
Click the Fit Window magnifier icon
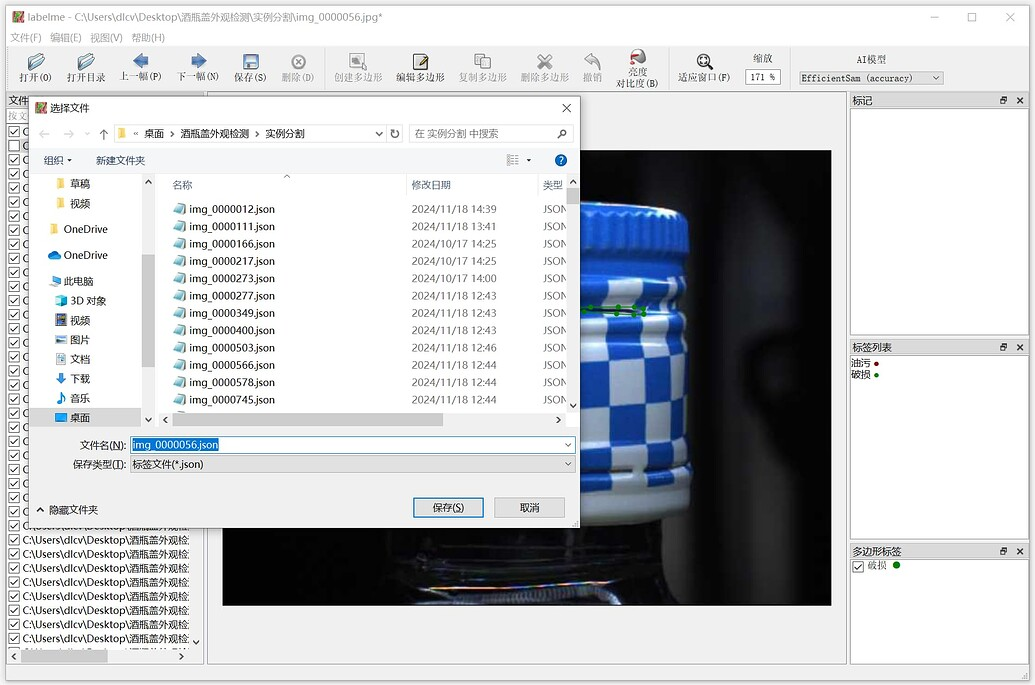click(x=704, y=61)
